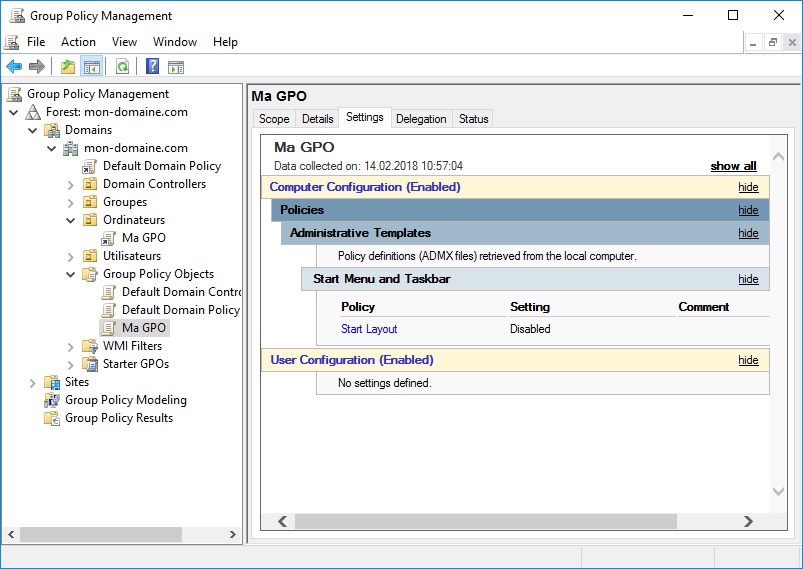Collapse the Ordinateurs node
Image resolution: width=803 pixels, height=569 pixels.
tap(70, 220)
